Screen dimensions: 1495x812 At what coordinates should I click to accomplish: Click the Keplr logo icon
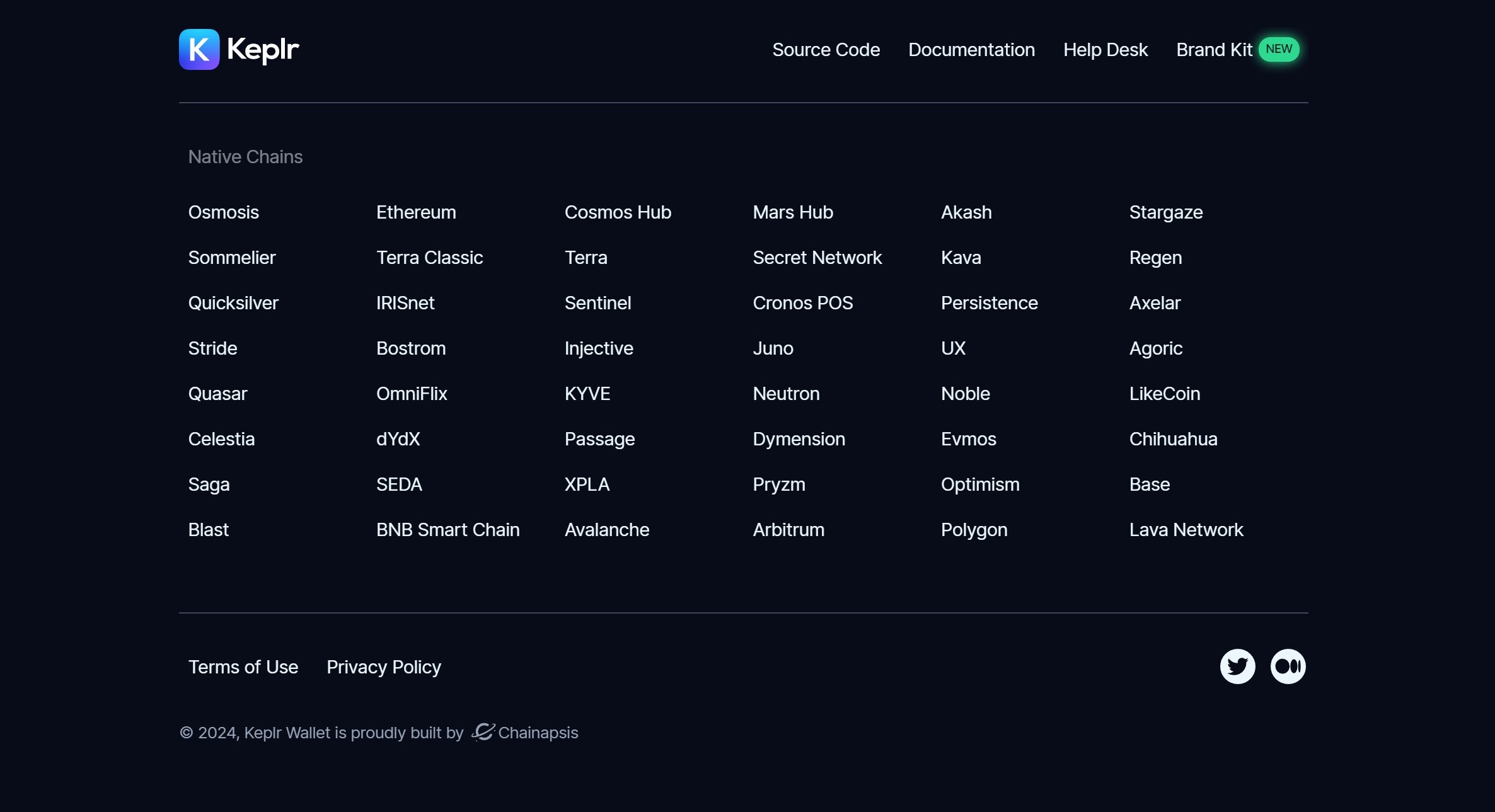pyautogui.click(x=199, y=49)
